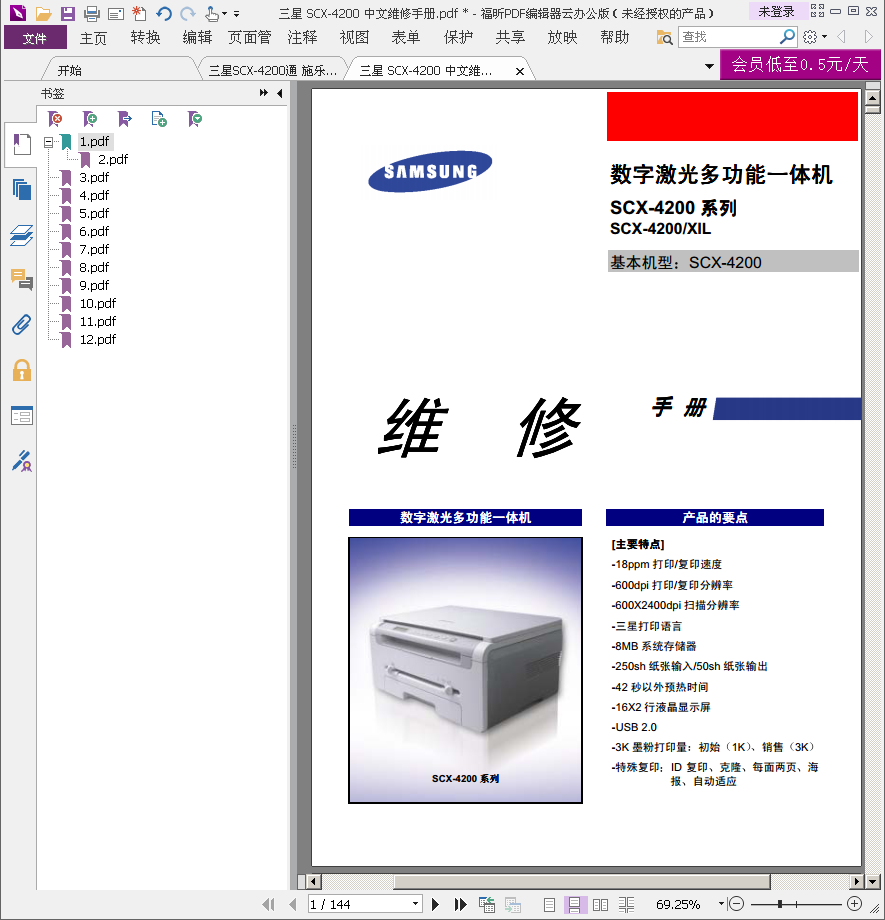Screen dimensions: 885x920
Task: Select continuous facing view mode
Action: coord(626,905)
